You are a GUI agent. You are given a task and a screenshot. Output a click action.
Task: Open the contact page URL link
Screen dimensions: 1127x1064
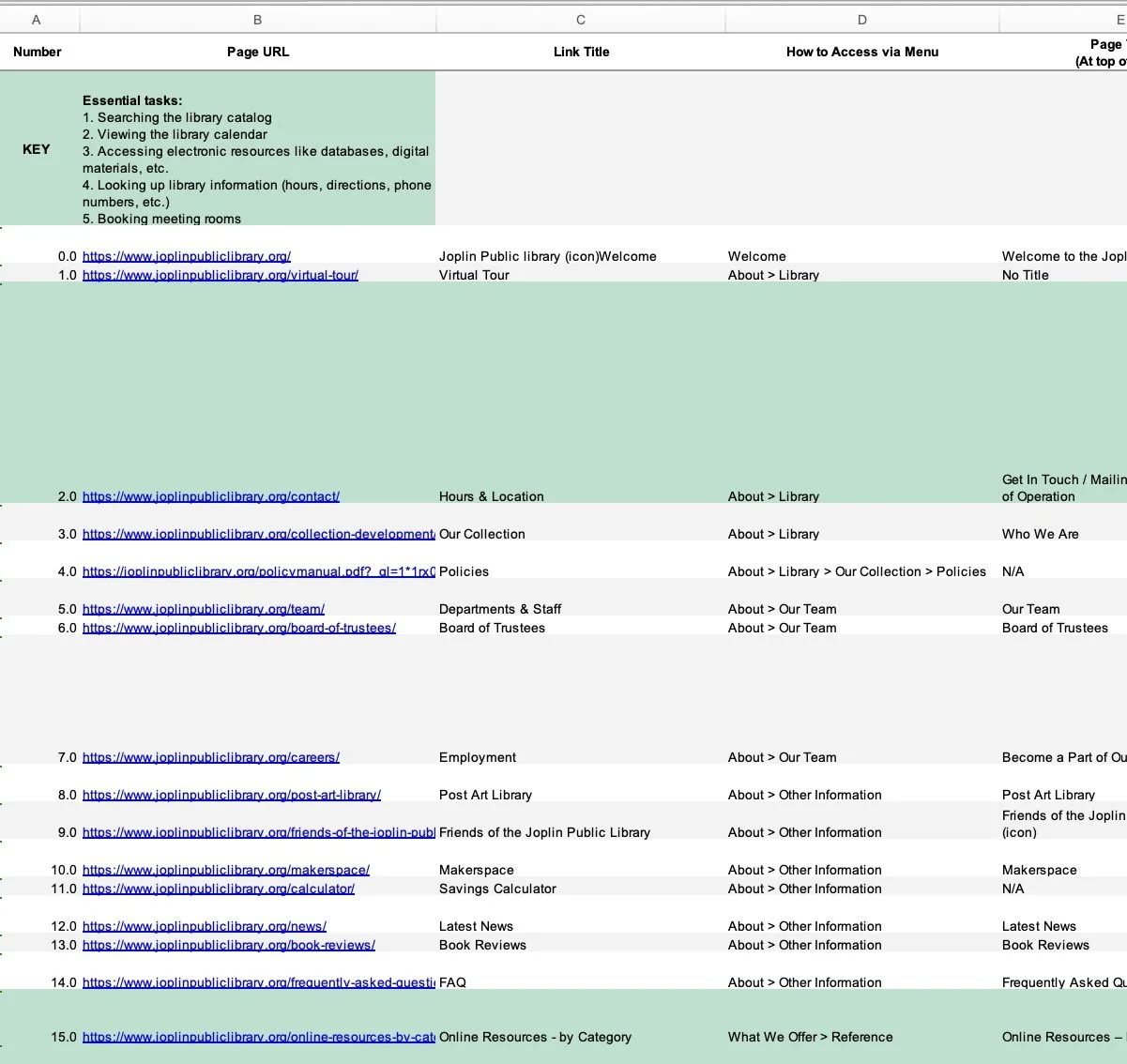(211, 496)
